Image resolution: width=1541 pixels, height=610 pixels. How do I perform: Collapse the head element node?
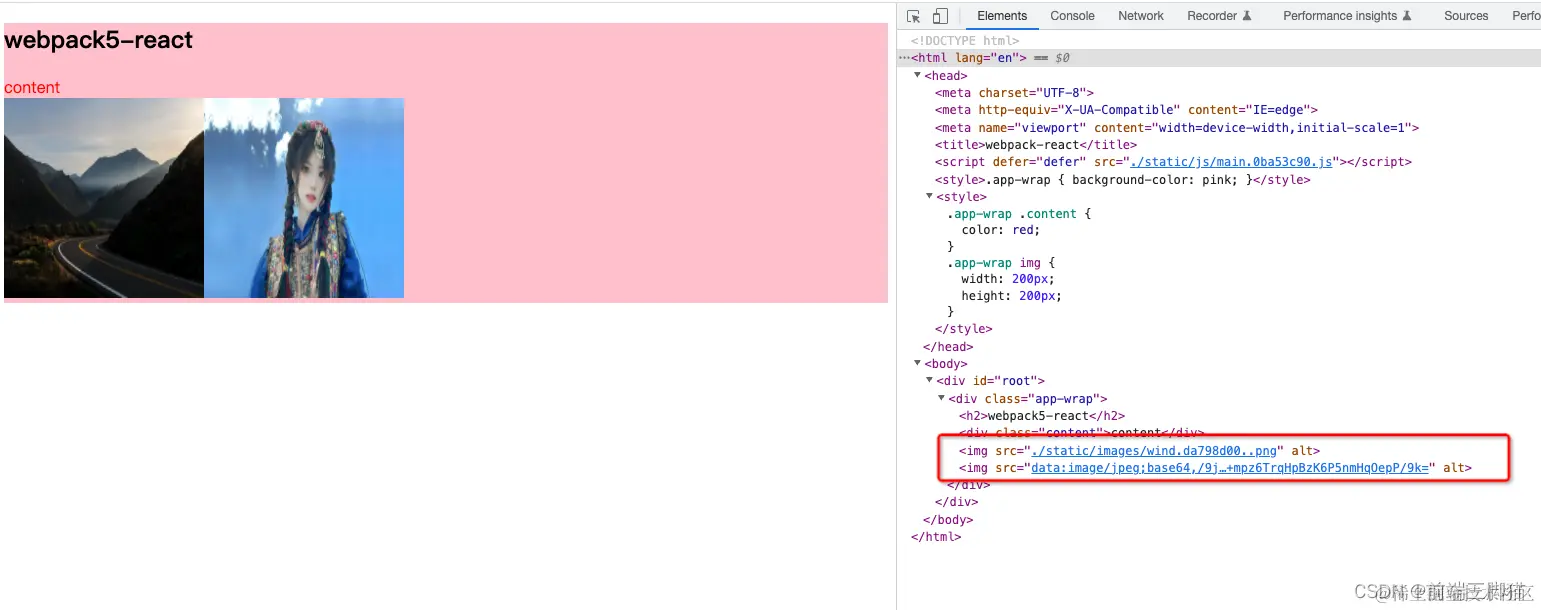pyautogui.click(x=918, y=76)
